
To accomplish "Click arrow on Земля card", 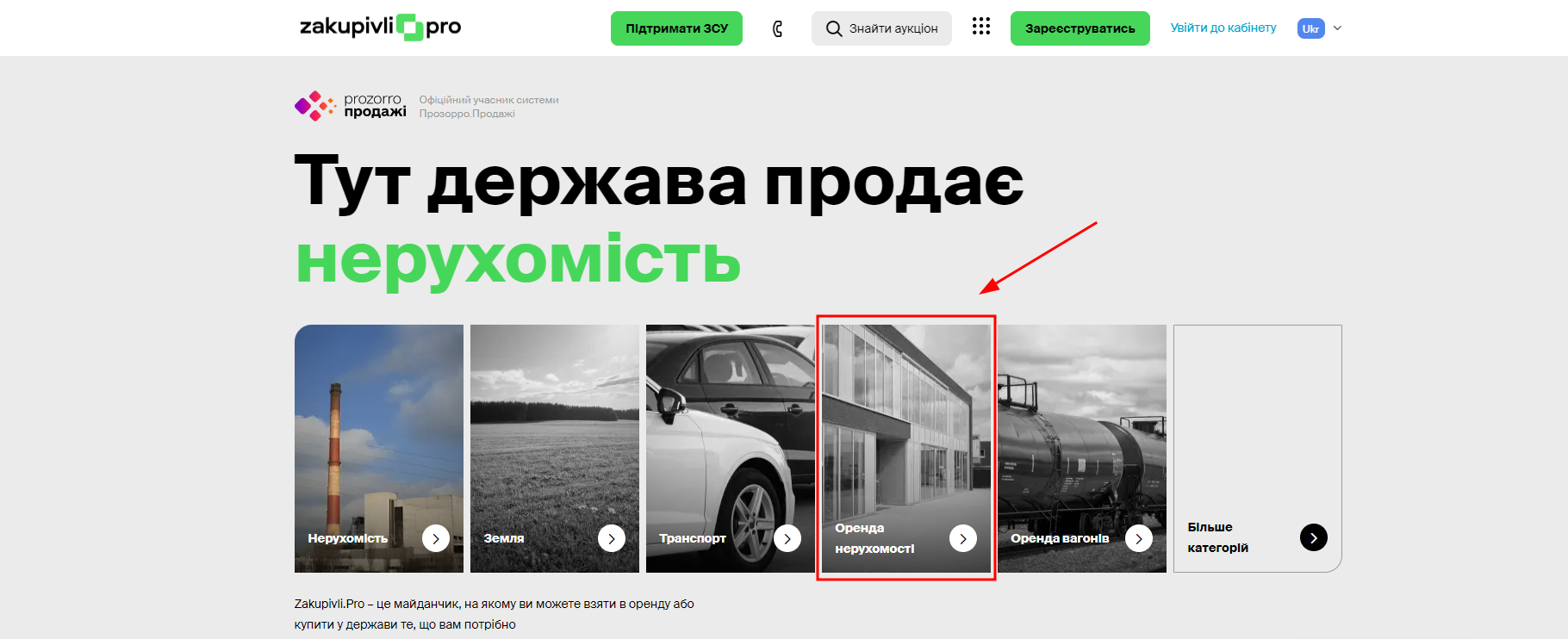I will [x=612, y=538].
